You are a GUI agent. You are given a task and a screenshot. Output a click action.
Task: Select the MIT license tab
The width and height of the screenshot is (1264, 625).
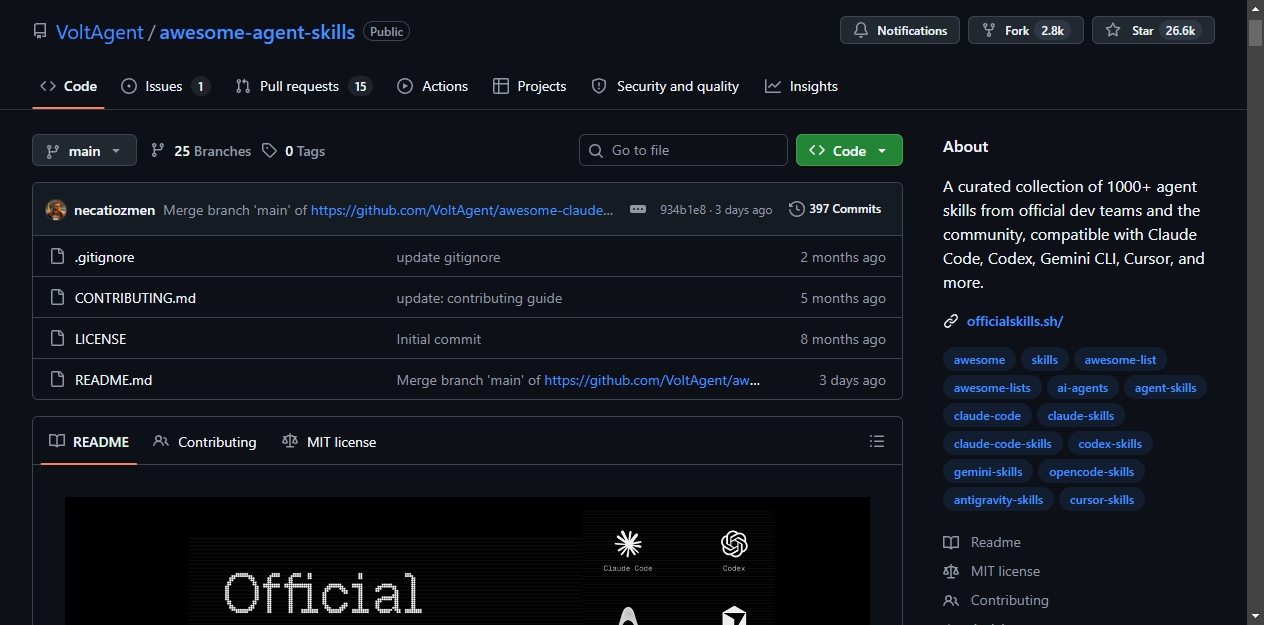click(x=329, y=441)
